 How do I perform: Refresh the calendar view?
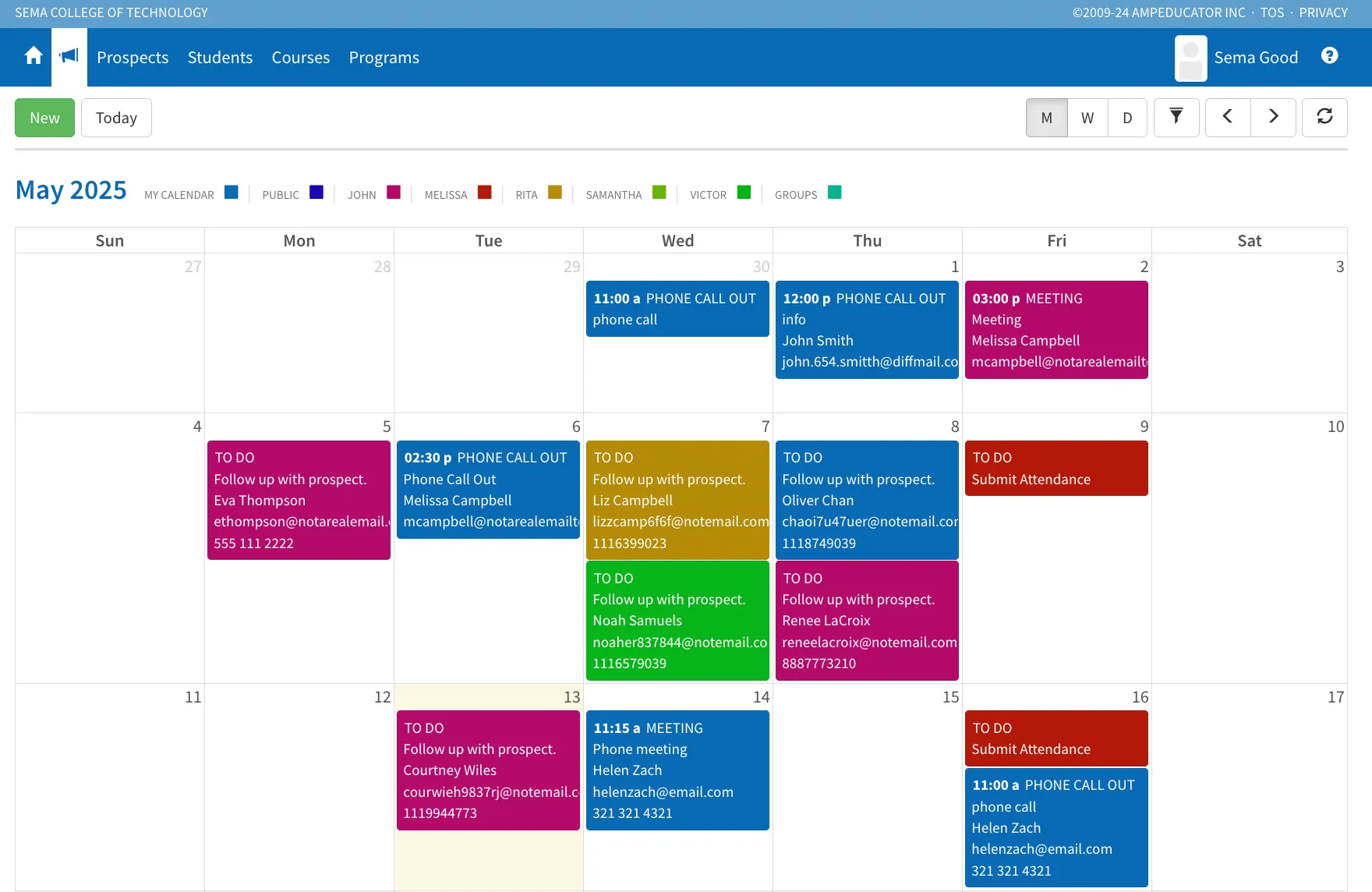(x=1324, y=117)
